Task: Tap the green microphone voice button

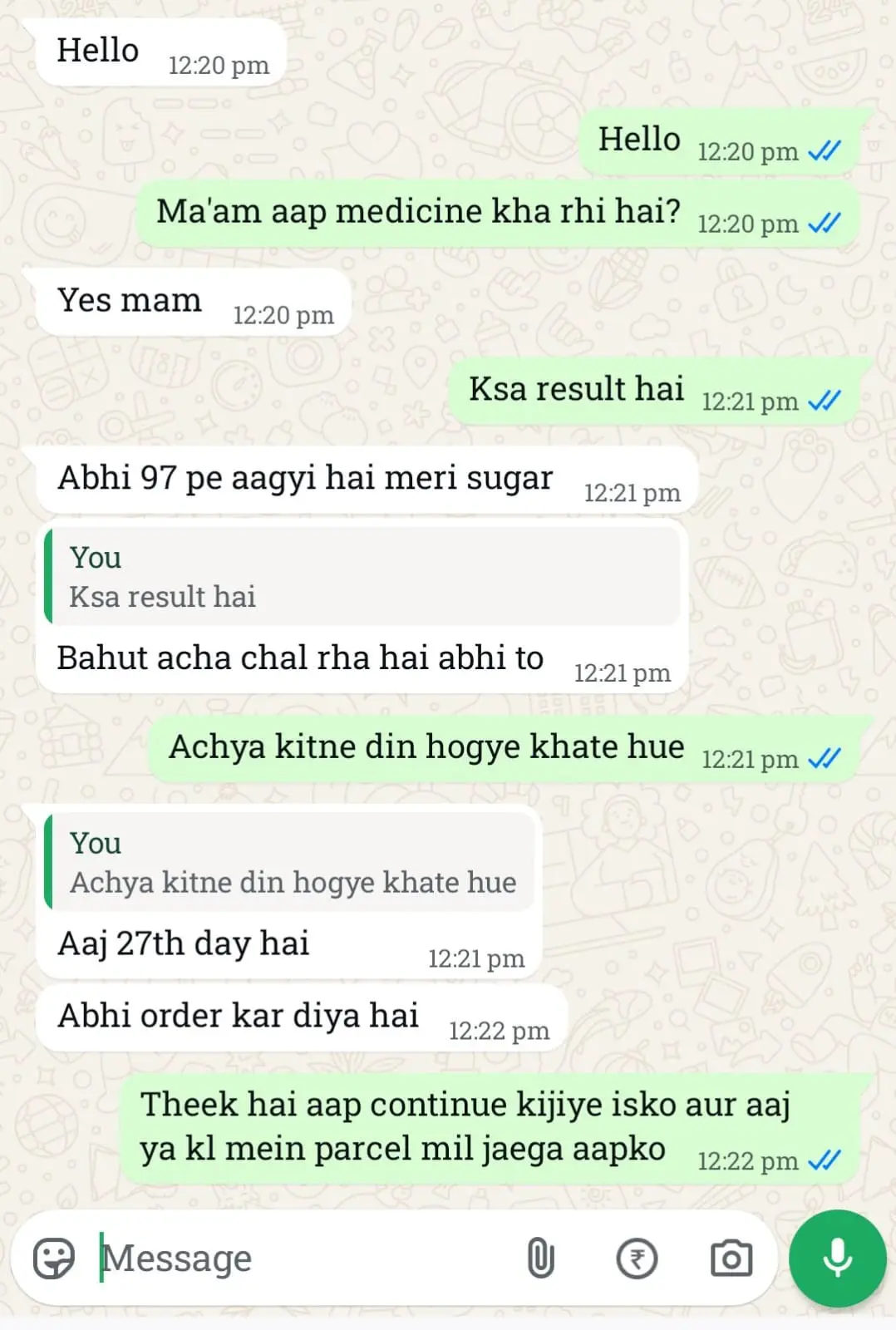Action: pyautogui.click(x=838, y=1258)
